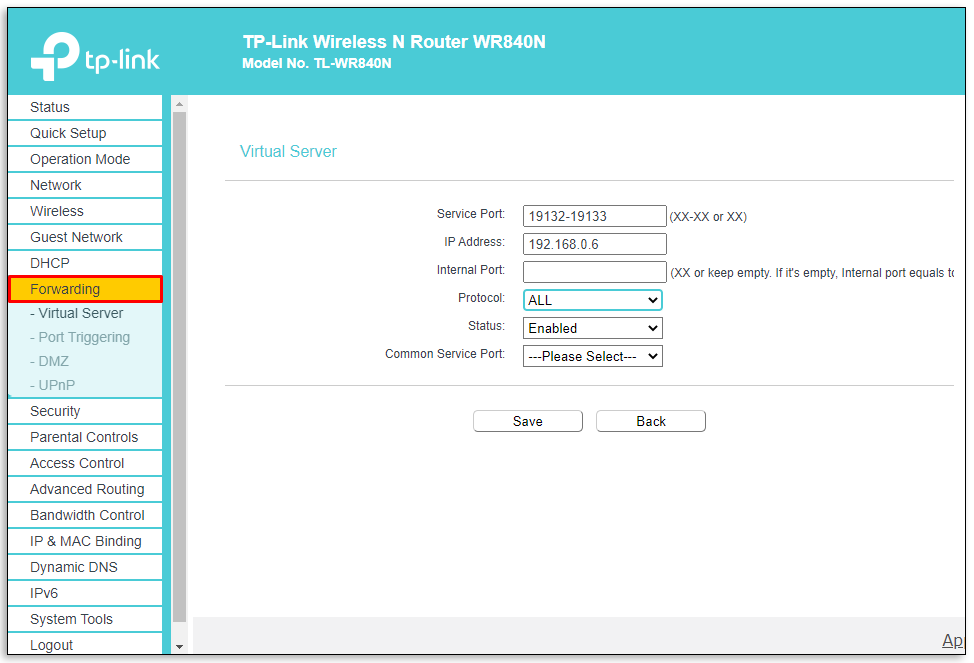Open the Common Service Port dropdown
The image size is (974, 663).
pyautogui.click(x=593, y=356)
